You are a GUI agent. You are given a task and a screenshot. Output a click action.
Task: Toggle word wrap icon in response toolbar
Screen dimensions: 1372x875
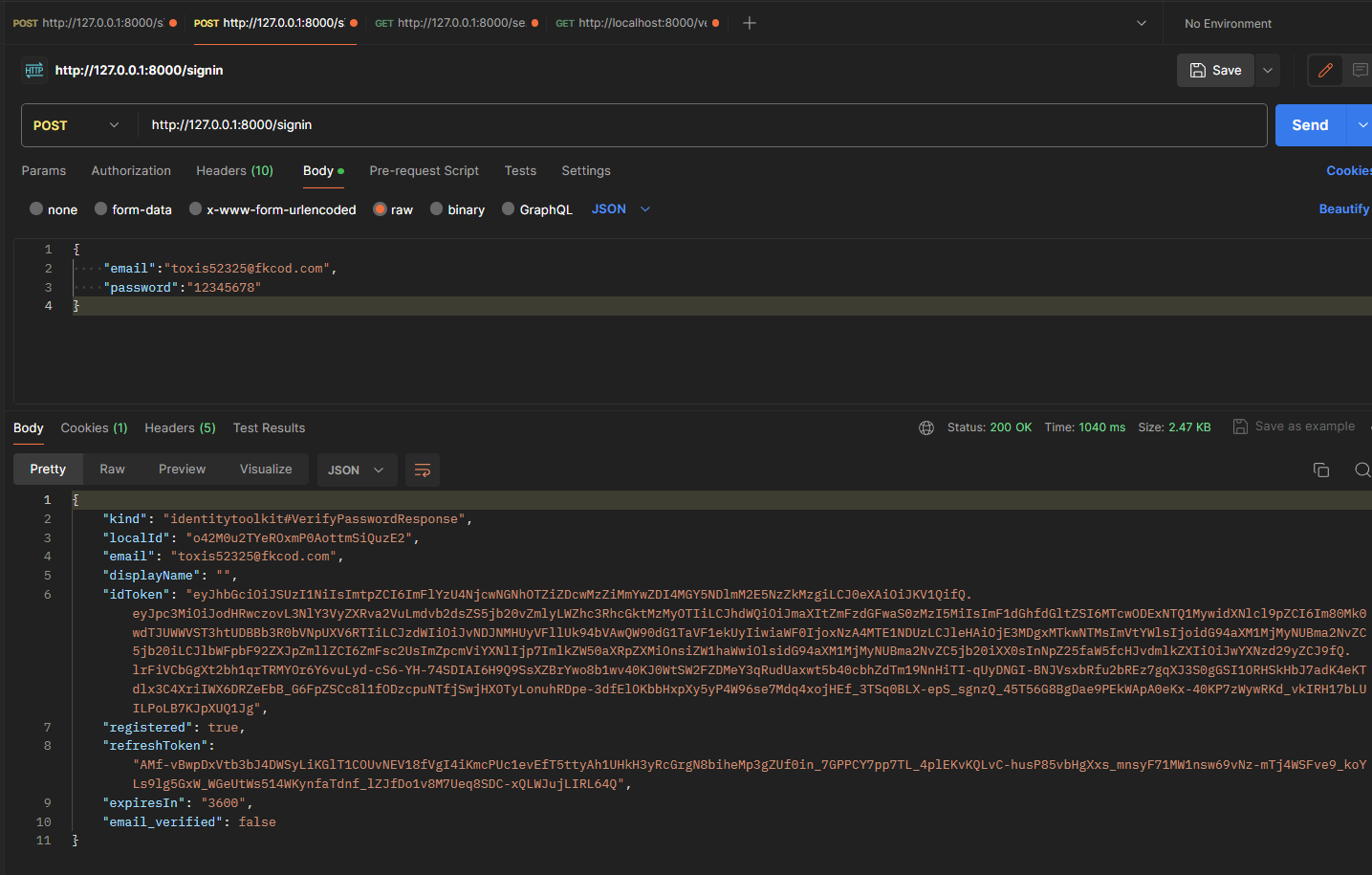[423, 470]
